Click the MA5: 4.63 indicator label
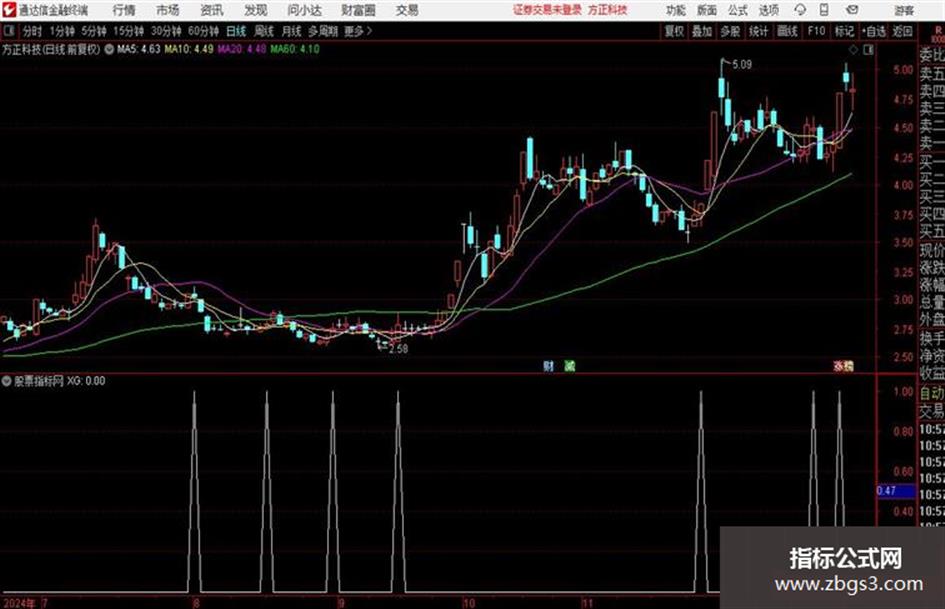Screen dimensions: 945x609 pos(139,49)
